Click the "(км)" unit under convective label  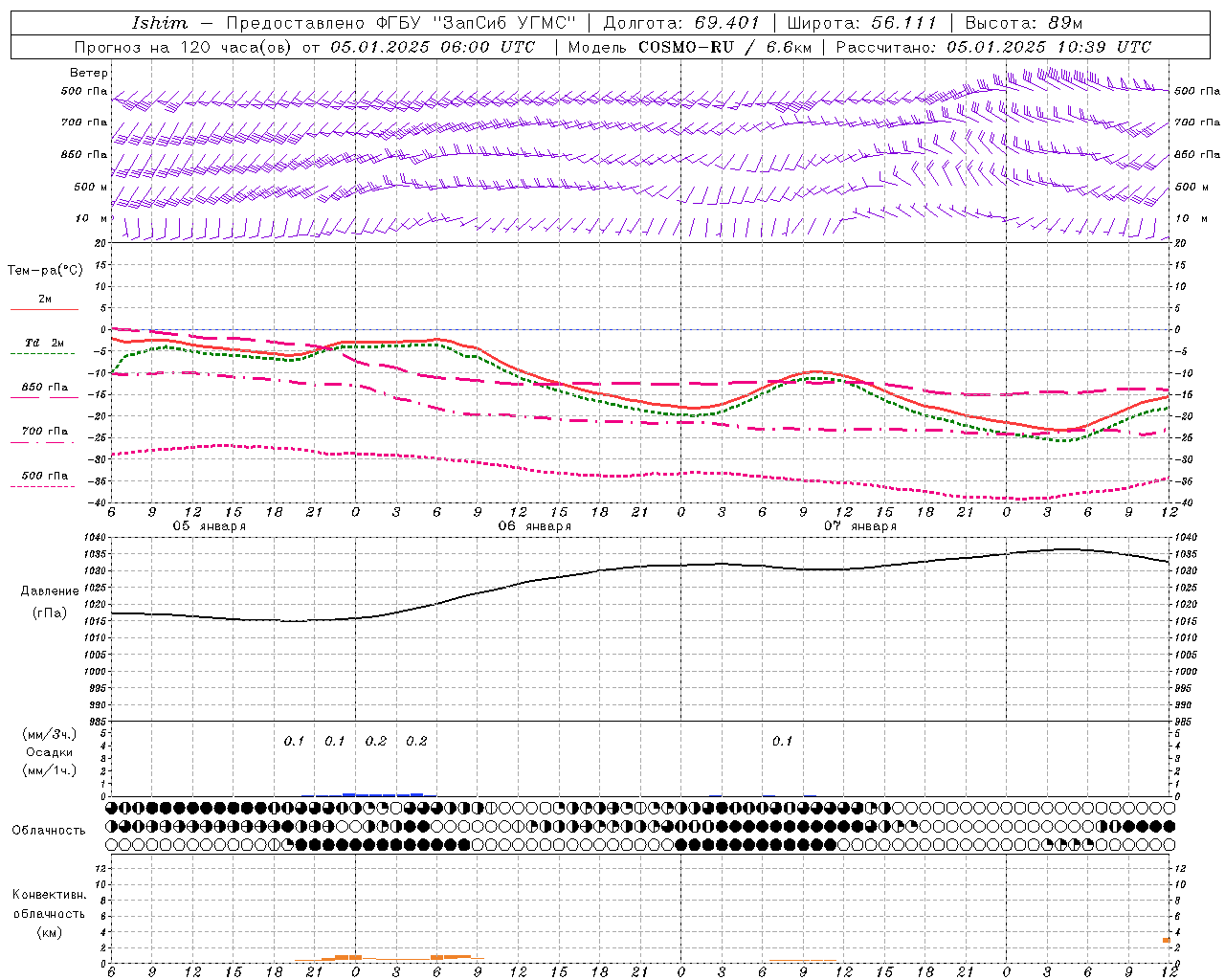tap(49, 932)
